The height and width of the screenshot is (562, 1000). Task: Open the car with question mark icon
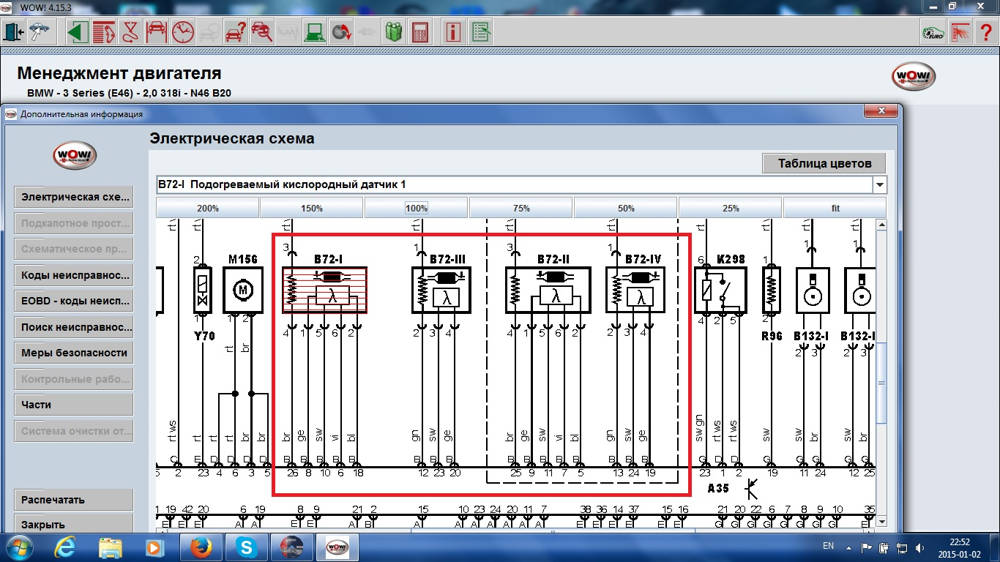click(x=235, y=31)
